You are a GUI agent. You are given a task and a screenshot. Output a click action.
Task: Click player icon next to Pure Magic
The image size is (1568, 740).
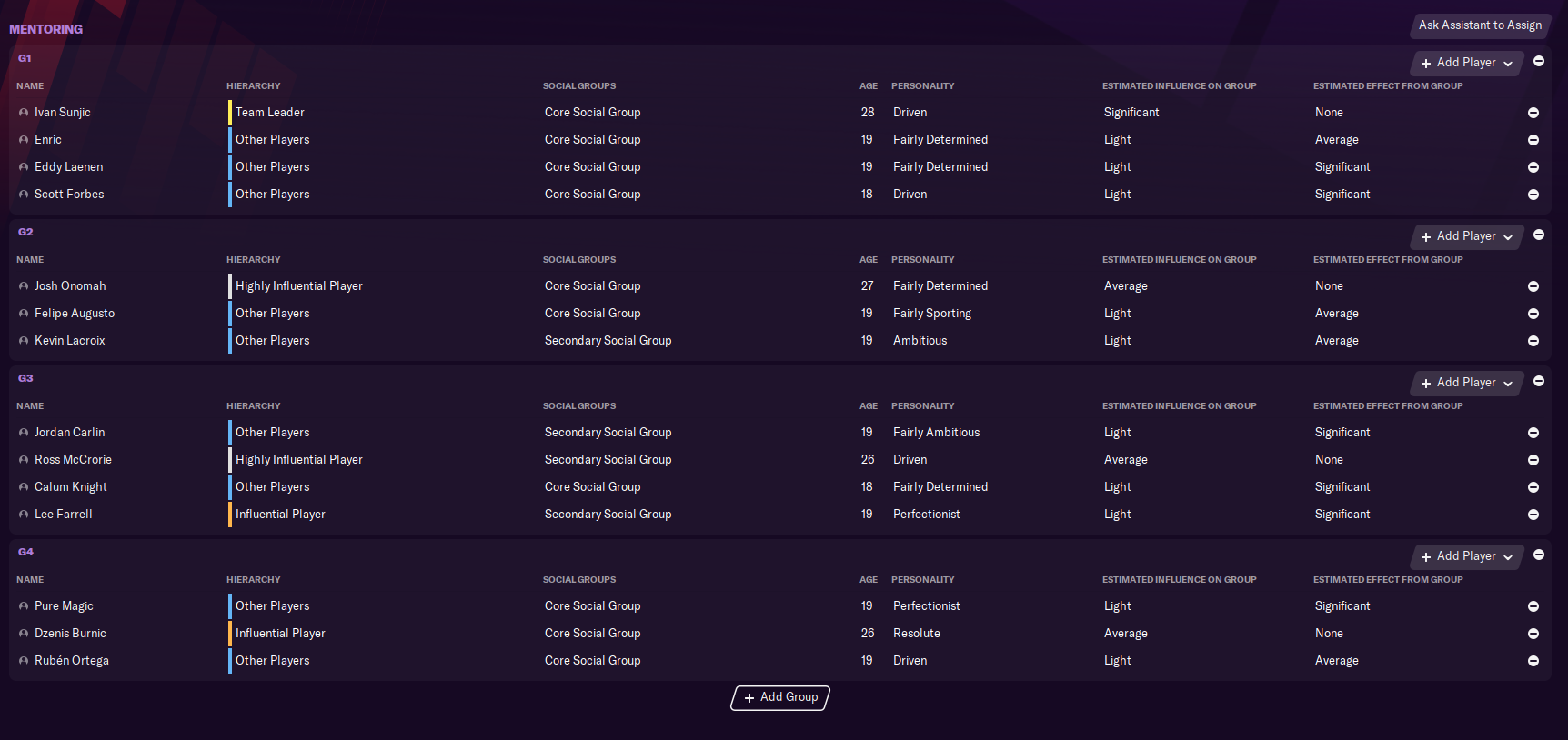pos(24,606)
